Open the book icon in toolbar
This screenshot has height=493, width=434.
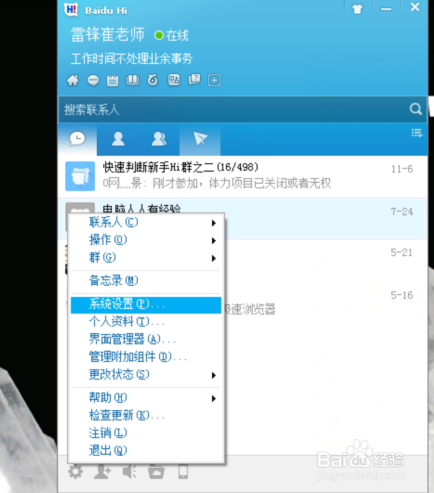click(x=132, y=80)
